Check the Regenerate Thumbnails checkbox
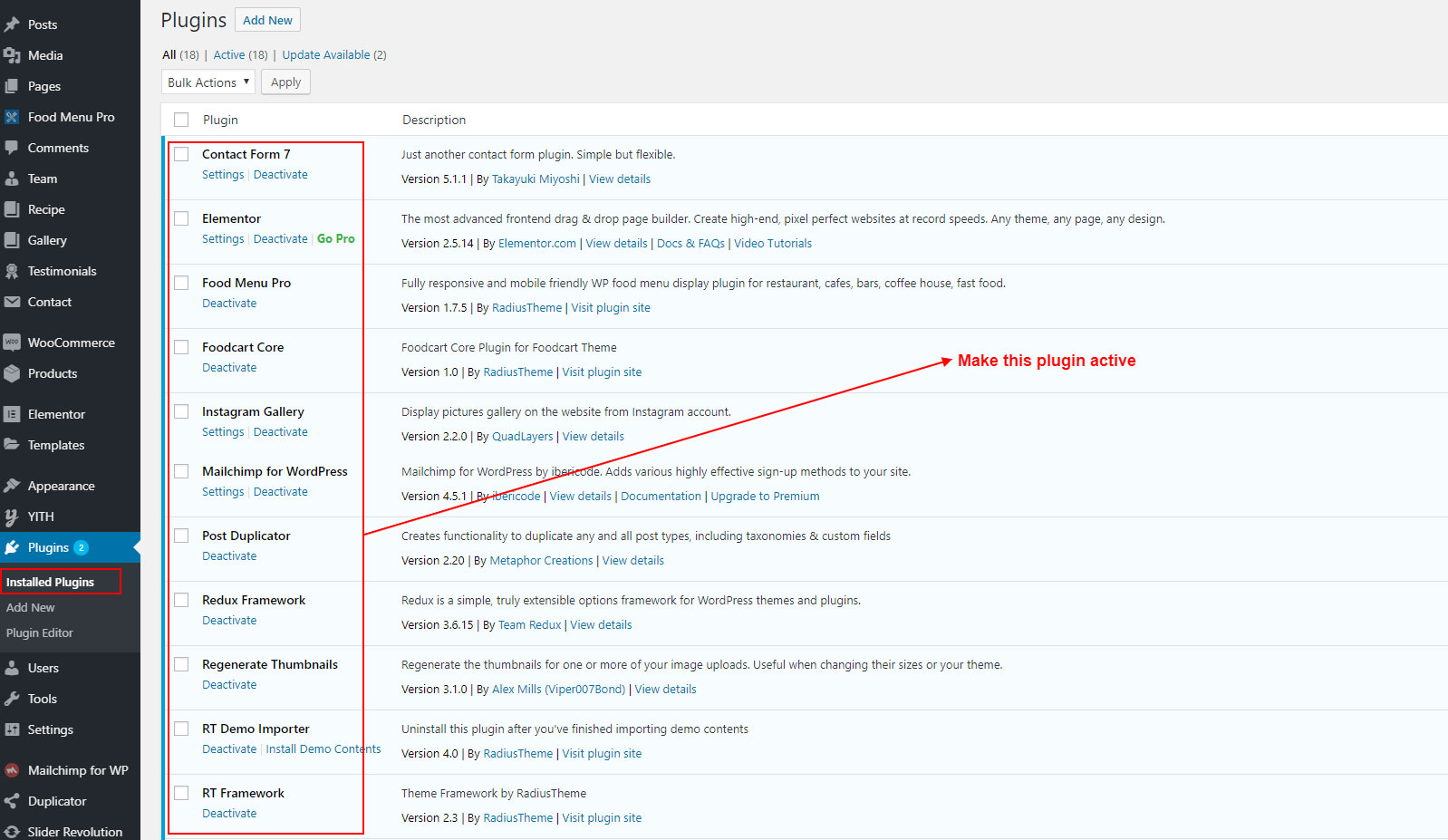This screenshot has width=1448, height=840. tap(181, 664)
